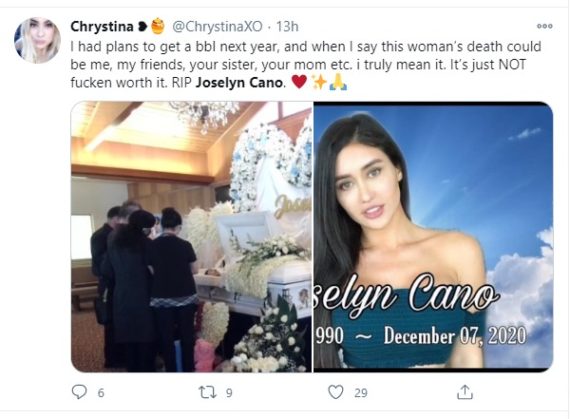Viewport: 570px width, 419px height.
Task: Open the 13h timestamp permalink
Action: click(287, 27)
